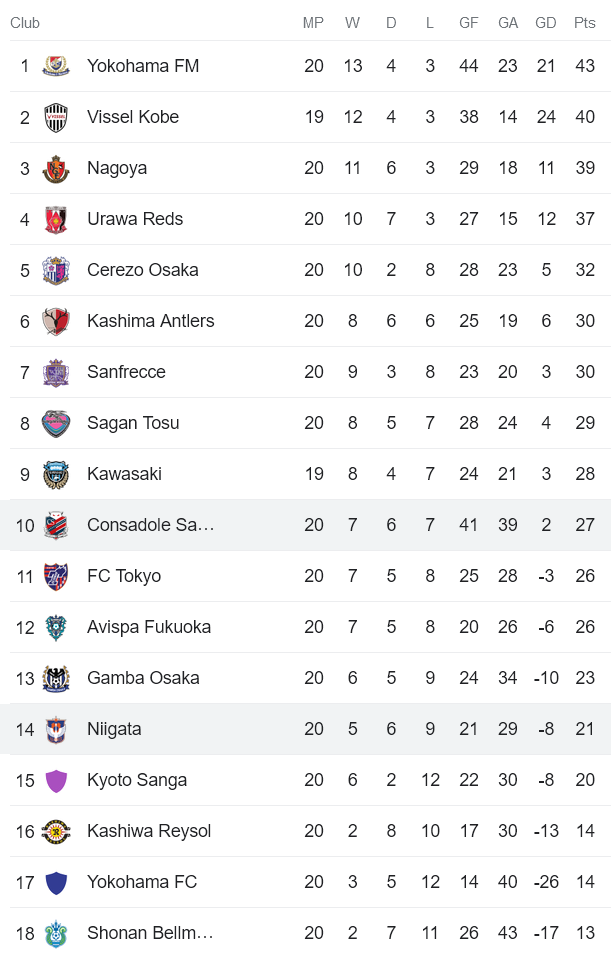Click the Cerezo Osaka club badge
The width and height of the screenshot is (611, 967).
pos(57,270)
